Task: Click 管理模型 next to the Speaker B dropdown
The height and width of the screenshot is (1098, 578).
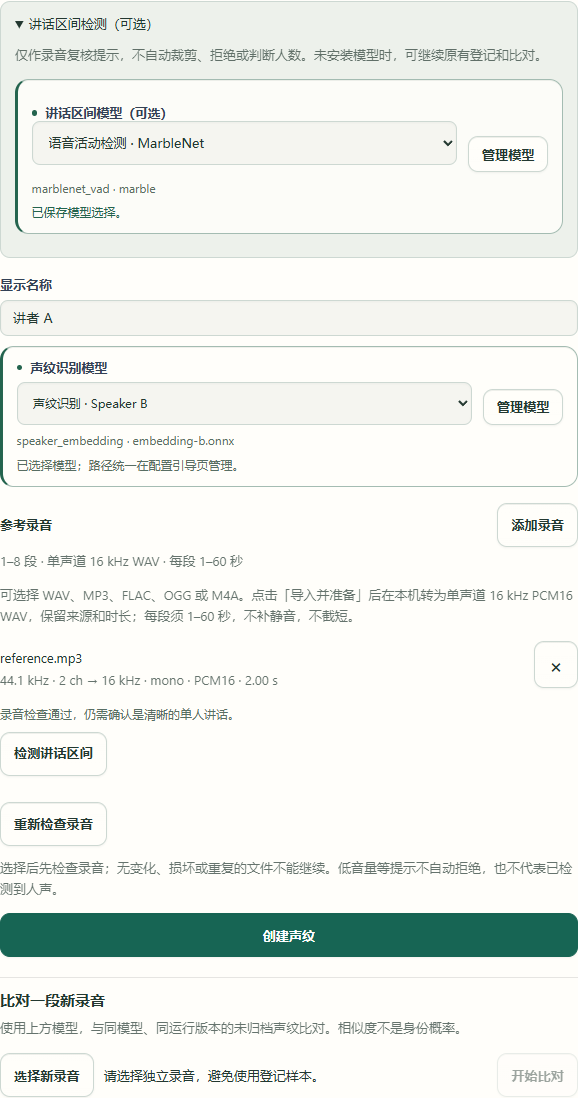Action: point(523,407)
